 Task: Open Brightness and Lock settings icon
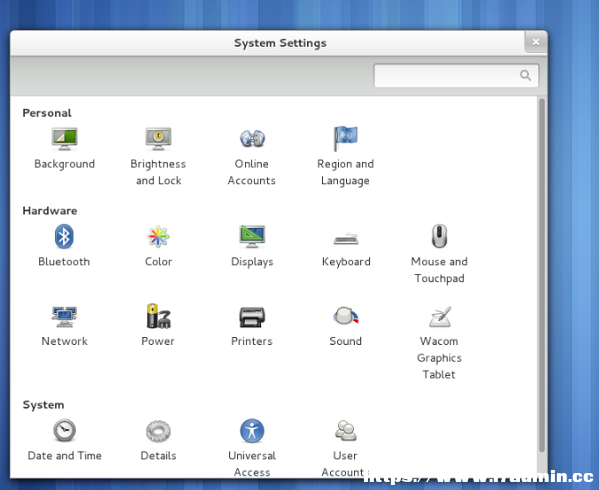click(x=158, y=139)
